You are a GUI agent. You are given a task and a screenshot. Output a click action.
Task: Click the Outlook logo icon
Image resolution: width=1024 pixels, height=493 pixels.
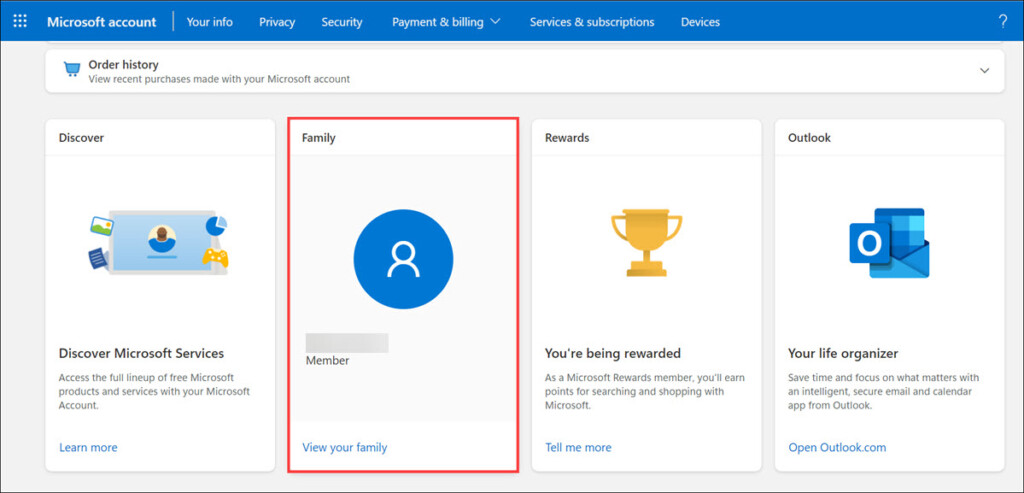889,243
